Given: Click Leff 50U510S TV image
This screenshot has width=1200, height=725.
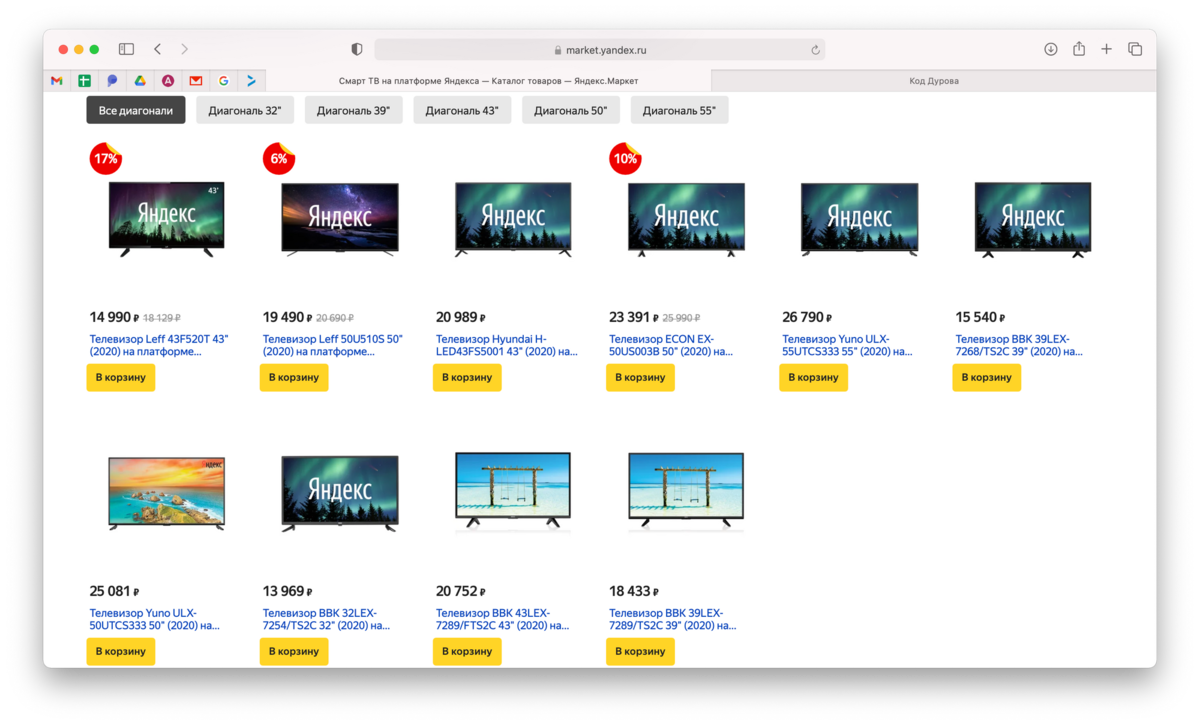Looking at the screenshot, I should (x=340, y=220).
